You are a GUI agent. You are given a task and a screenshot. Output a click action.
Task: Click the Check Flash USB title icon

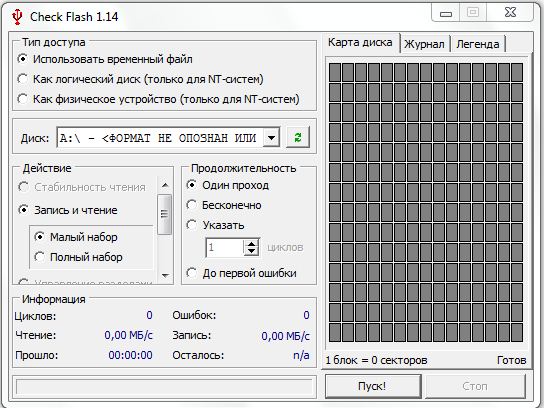17,17
